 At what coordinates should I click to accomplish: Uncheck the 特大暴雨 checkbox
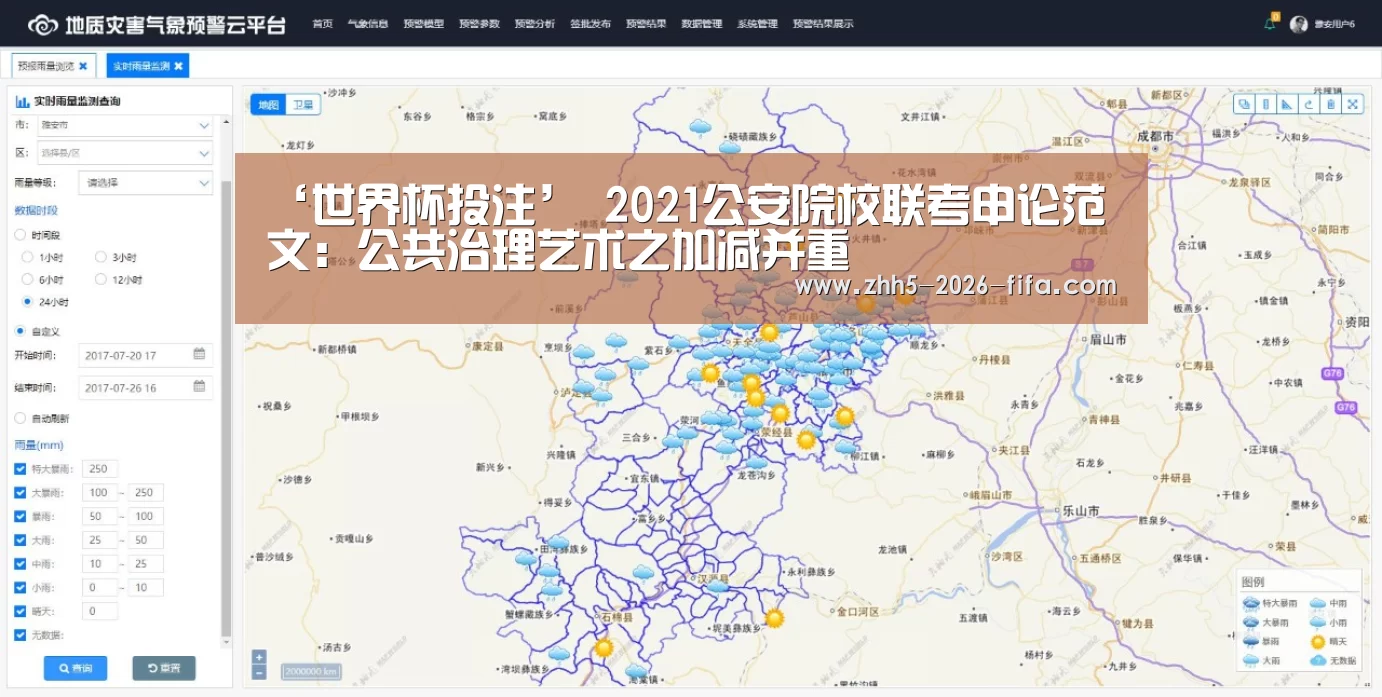pyautogui.click(x=20, y=469)
